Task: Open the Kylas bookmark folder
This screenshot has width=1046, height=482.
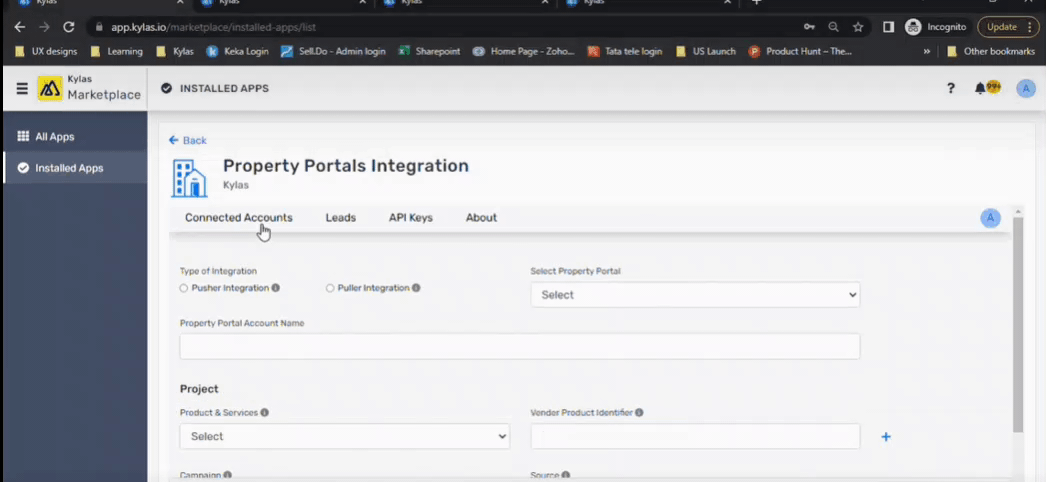Action: pos(175,51)
